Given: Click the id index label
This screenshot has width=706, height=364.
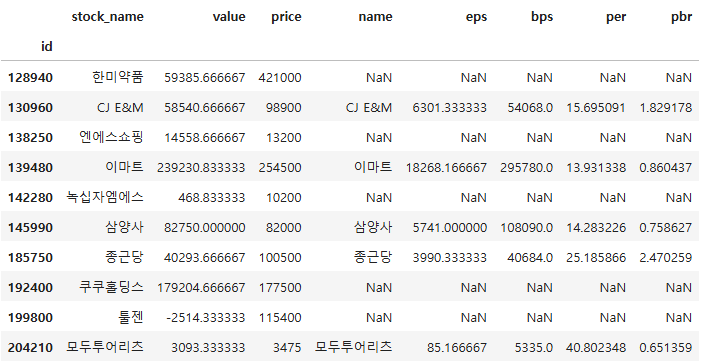Looking at the screenshot, I should pyautogui.click(x=46, y=46).
